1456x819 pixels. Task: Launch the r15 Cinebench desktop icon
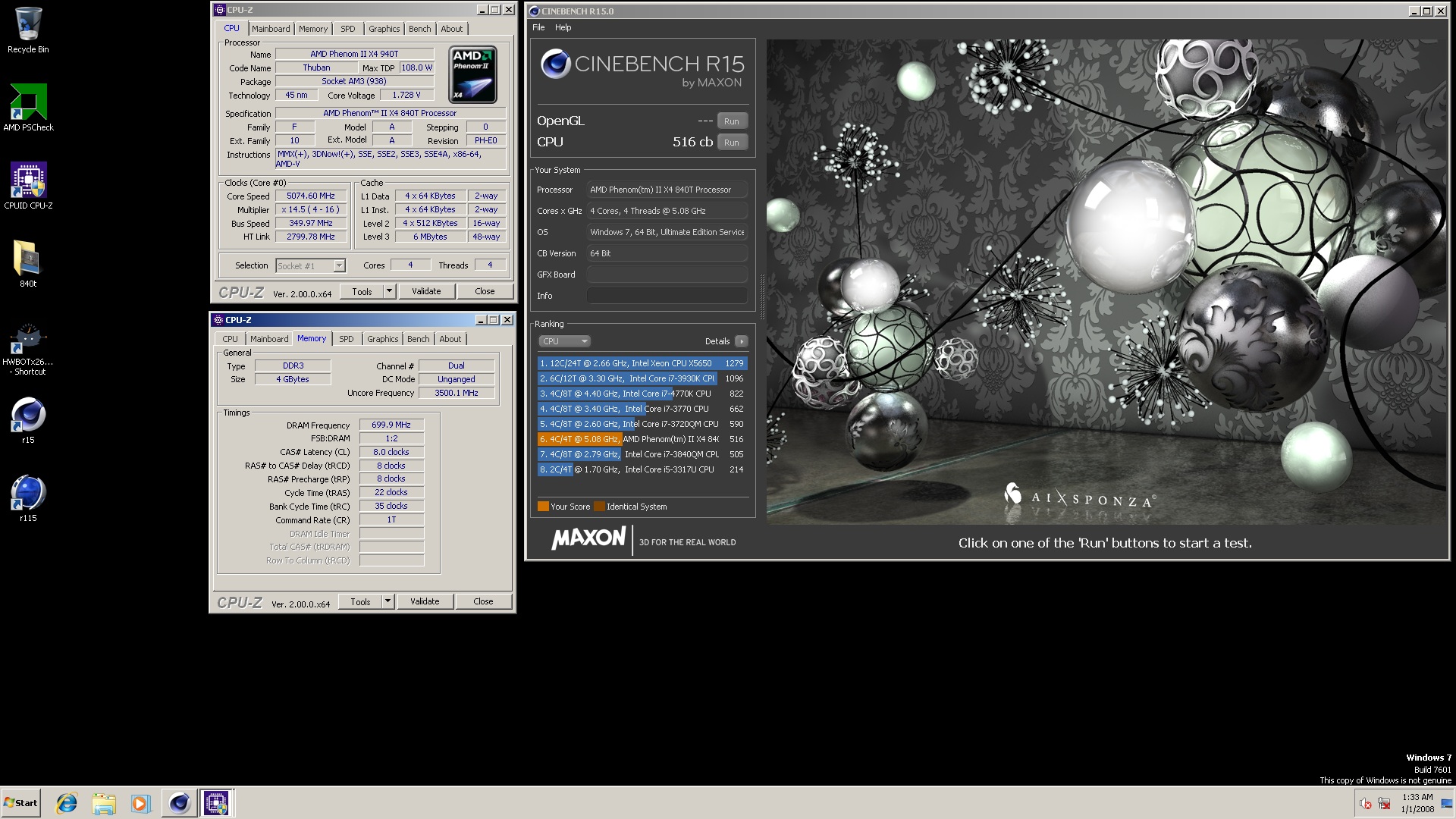tap(28, 421)
